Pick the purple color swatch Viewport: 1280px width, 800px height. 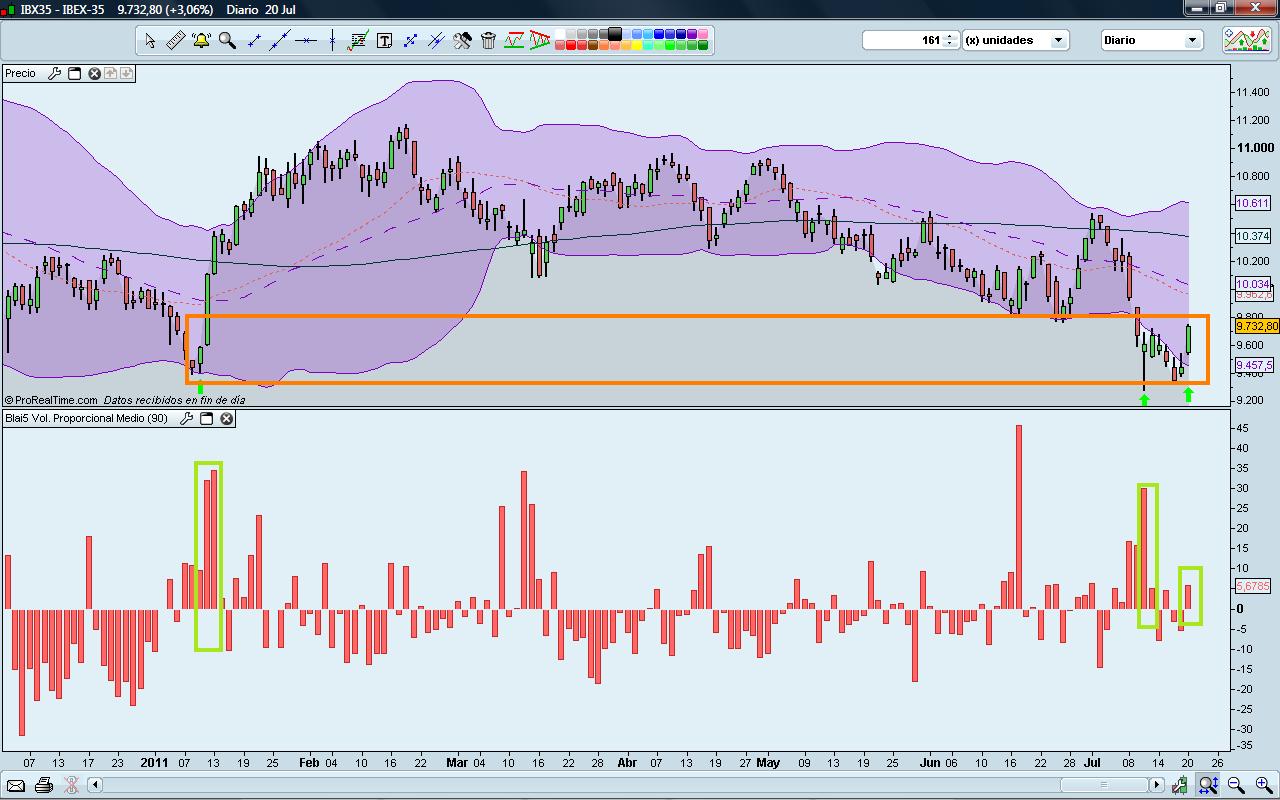pyautogui.click(x=692, y=34)
